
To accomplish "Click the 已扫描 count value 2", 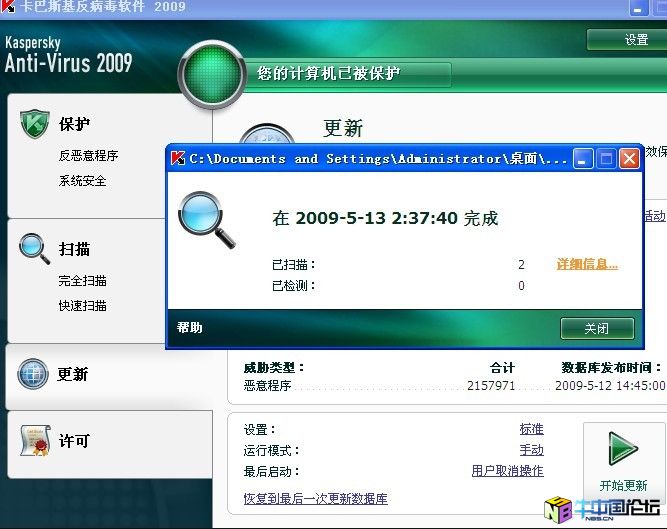I will tap(521, 265).
